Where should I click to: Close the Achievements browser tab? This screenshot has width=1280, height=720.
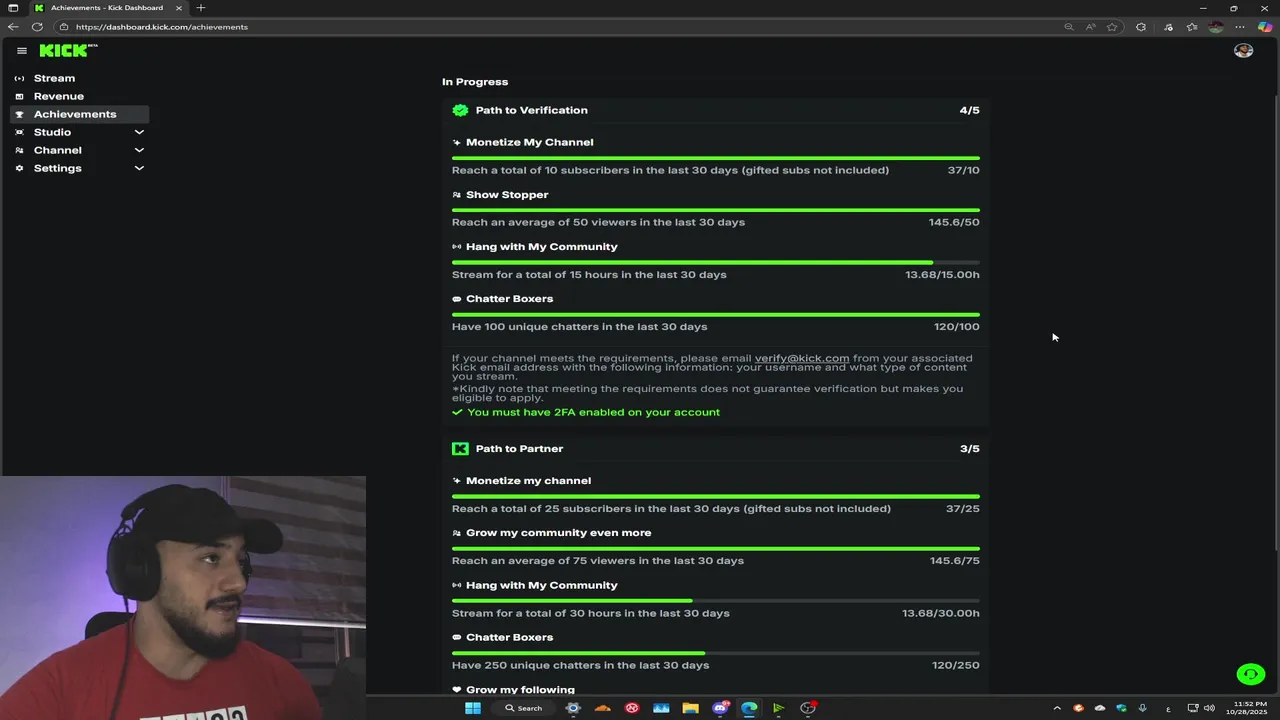pyautogui.click(x=179, y=8)
